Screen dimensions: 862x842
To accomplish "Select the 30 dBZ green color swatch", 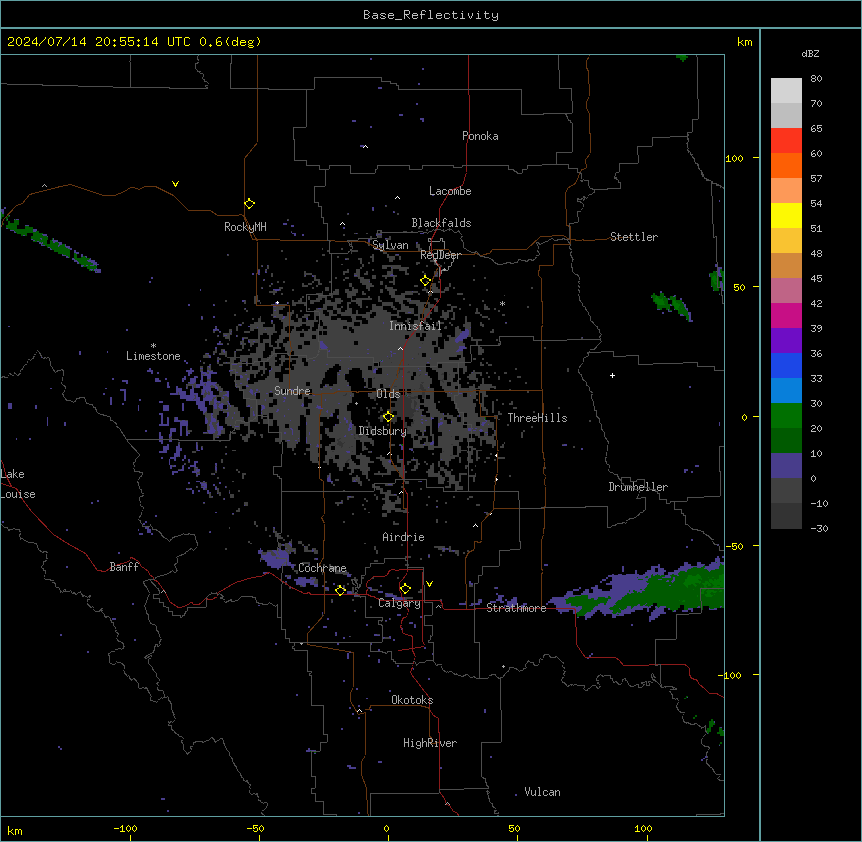I will pos(786,416).
